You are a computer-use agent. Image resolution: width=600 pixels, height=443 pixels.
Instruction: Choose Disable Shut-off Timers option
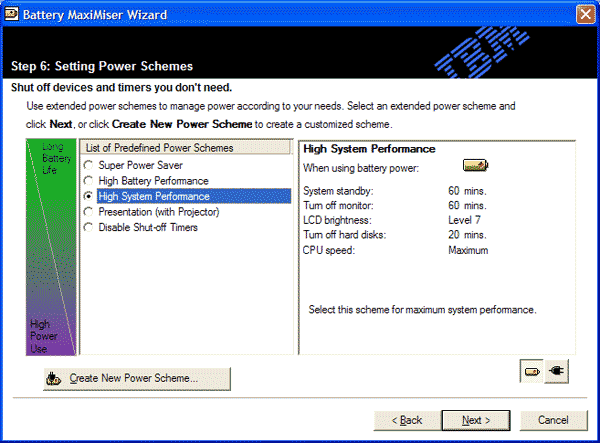coord(88,227)
